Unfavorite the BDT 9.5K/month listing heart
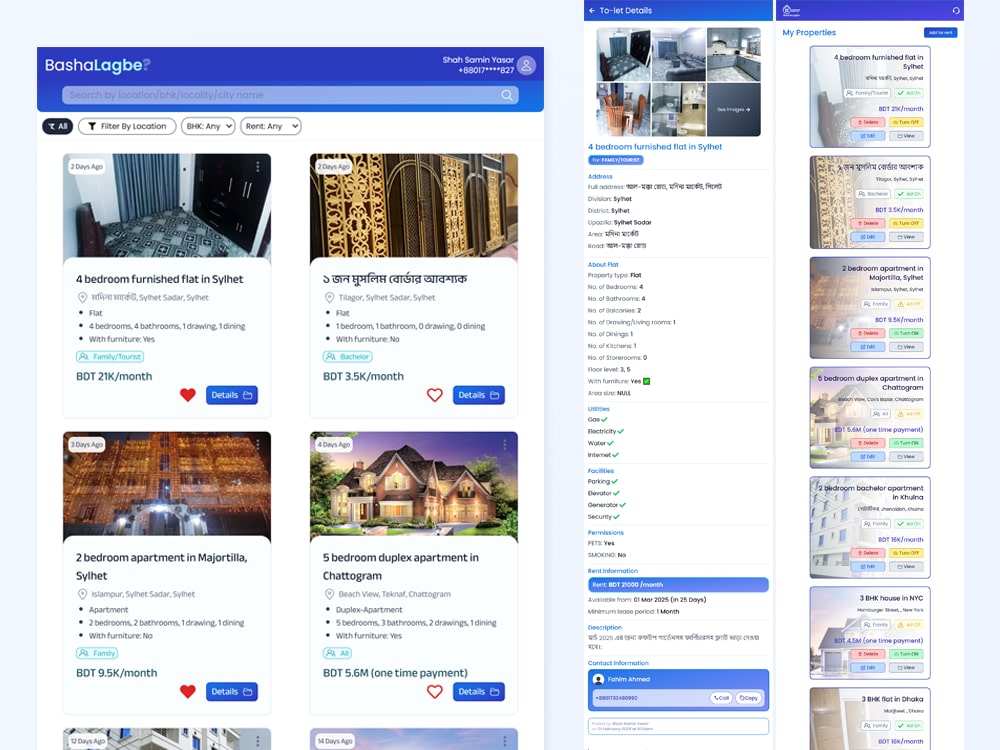The width and height of the screenshot is (1000, 750). [x=188, y=692]
